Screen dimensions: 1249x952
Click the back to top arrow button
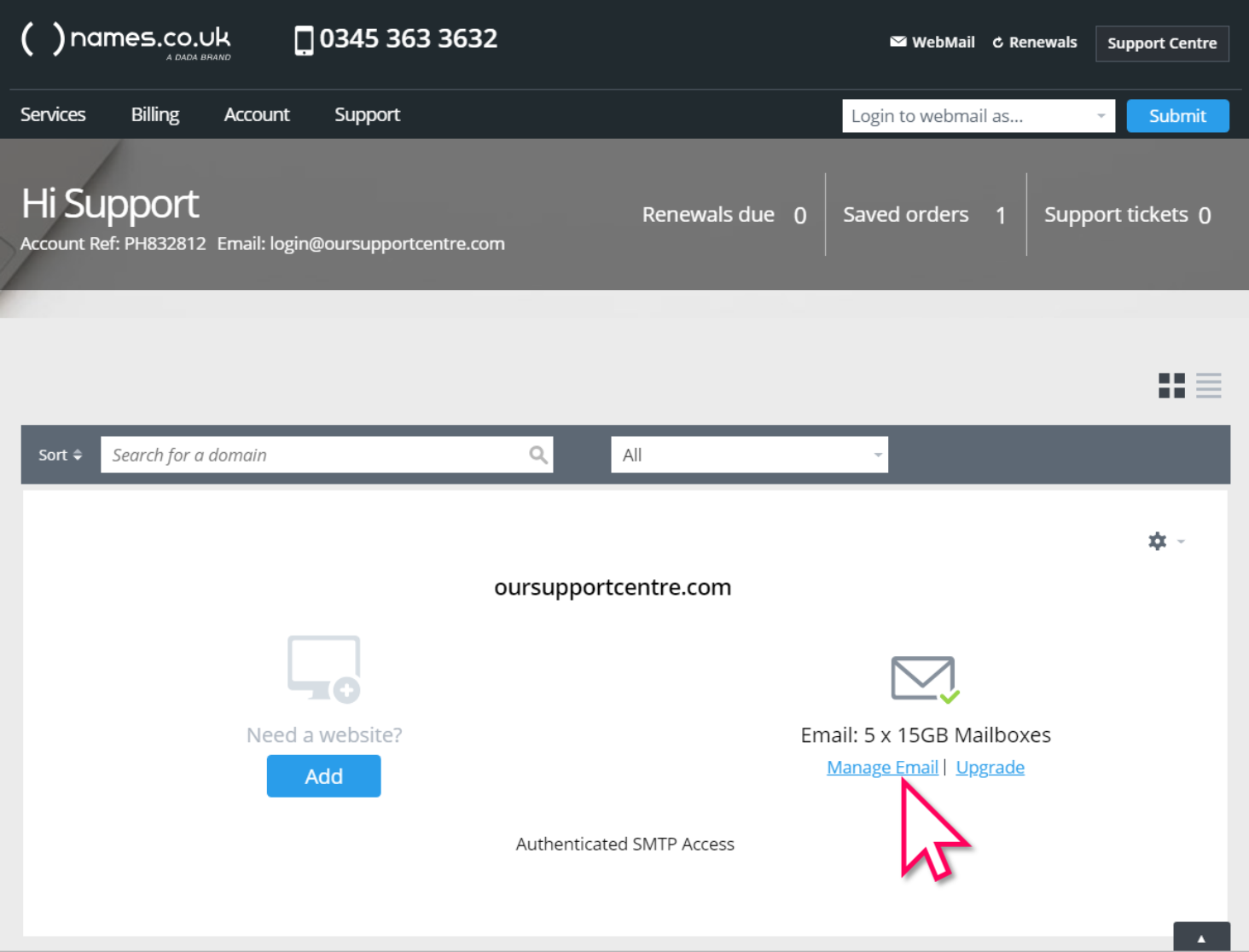(x=1201, y=937)
